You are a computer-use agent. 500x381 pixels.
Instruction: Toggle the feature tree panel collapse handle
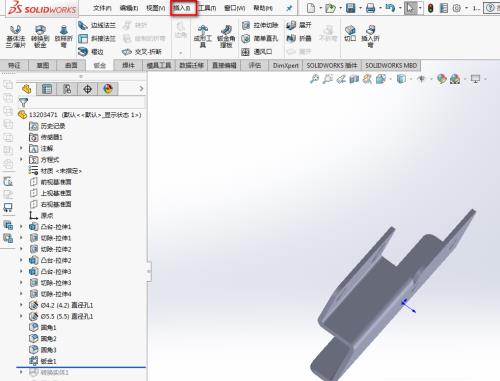149,271
